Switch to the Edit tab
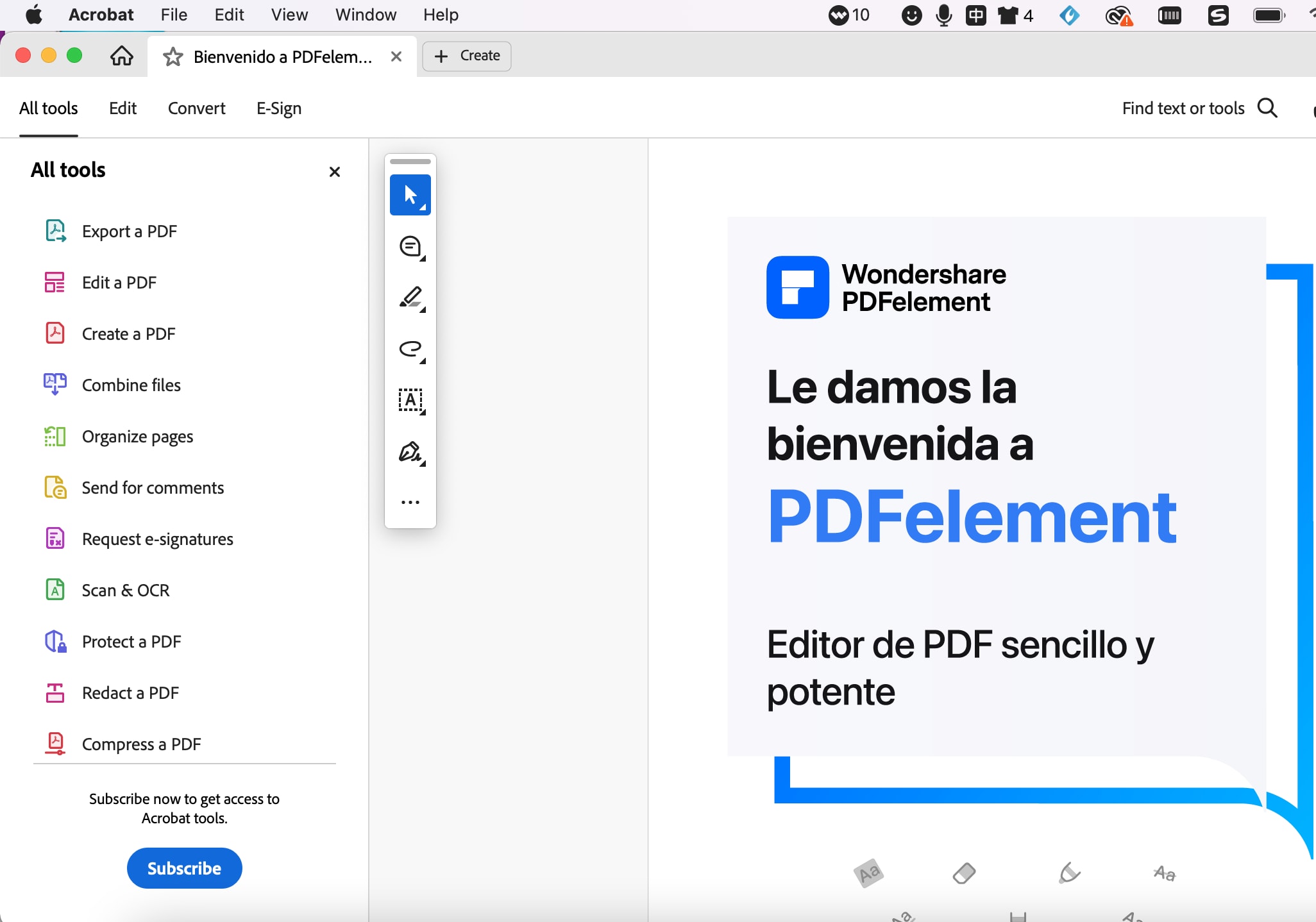Viewport: 1316px width, 922px height. (122, 108)
